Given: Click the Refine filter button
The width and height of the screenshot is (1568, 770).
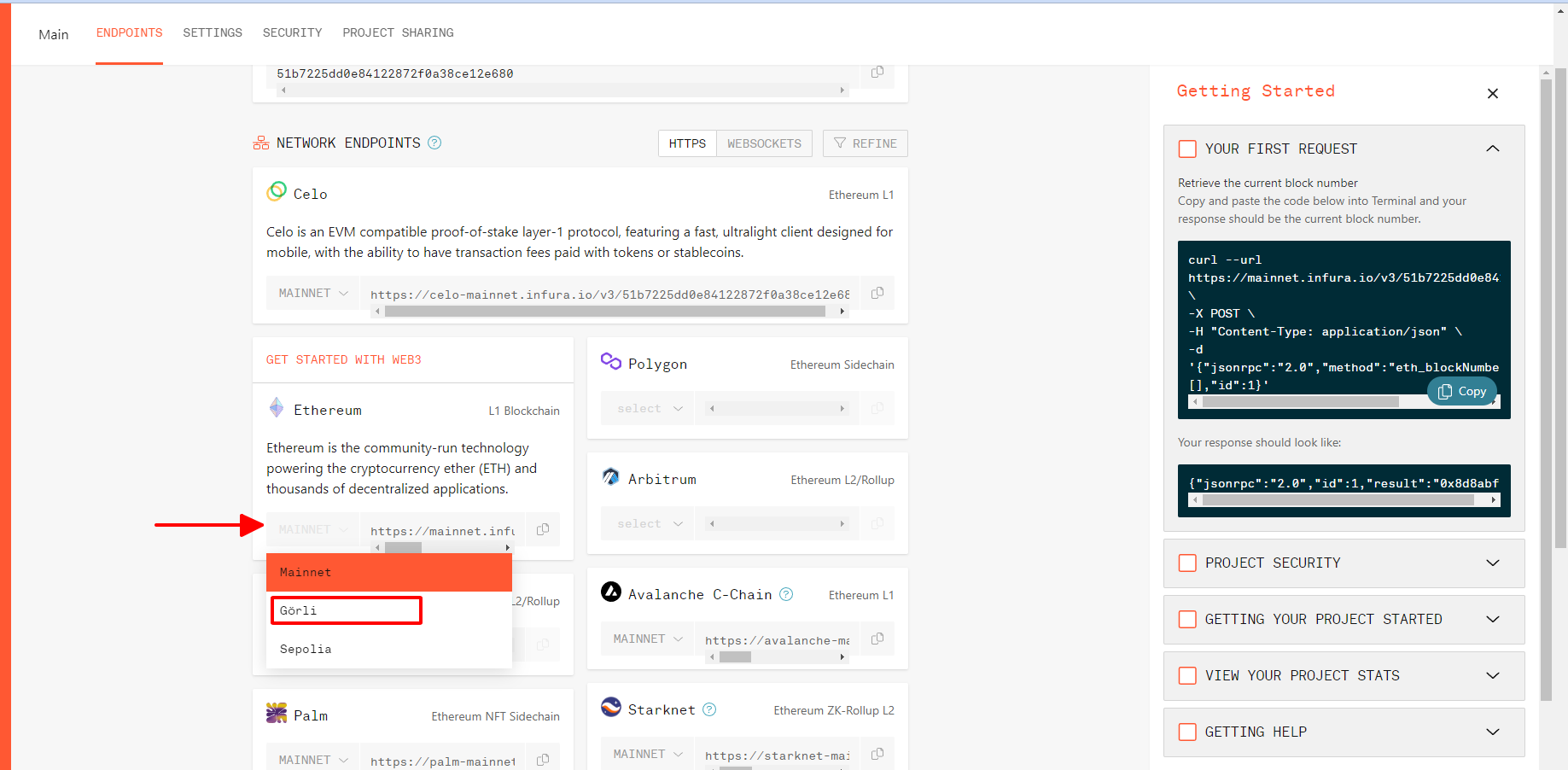Looking at the screenshot, I should (x=865, y=143).
